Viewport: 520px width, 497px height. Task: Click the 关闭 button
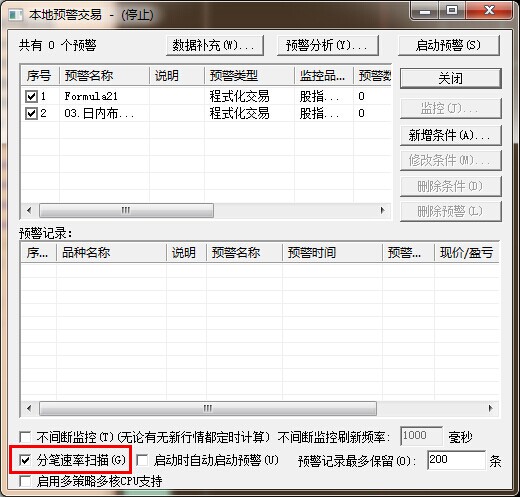[x=451, y=79]
